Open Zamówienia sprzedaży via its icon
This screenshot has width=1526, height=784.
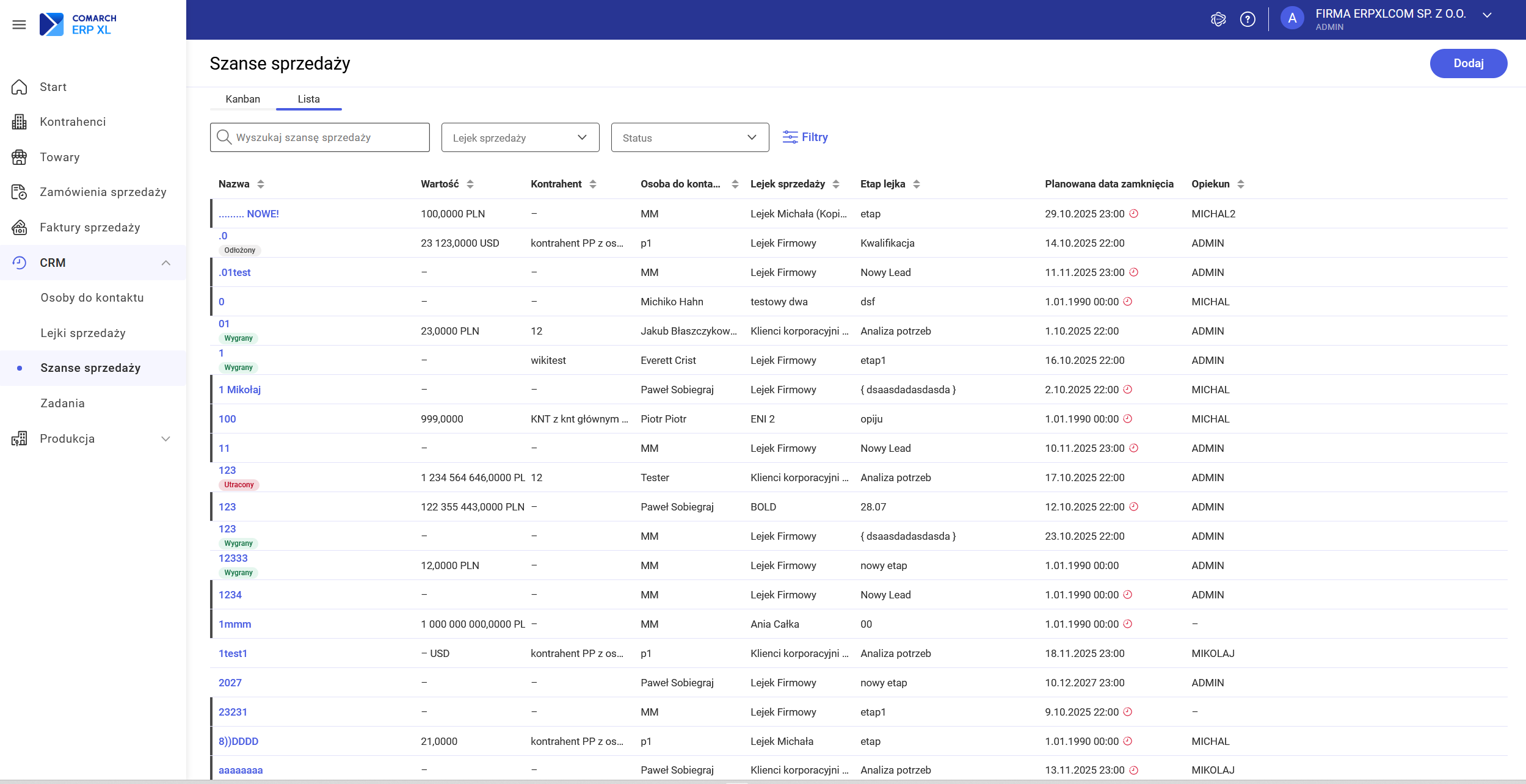coord(19,192)
